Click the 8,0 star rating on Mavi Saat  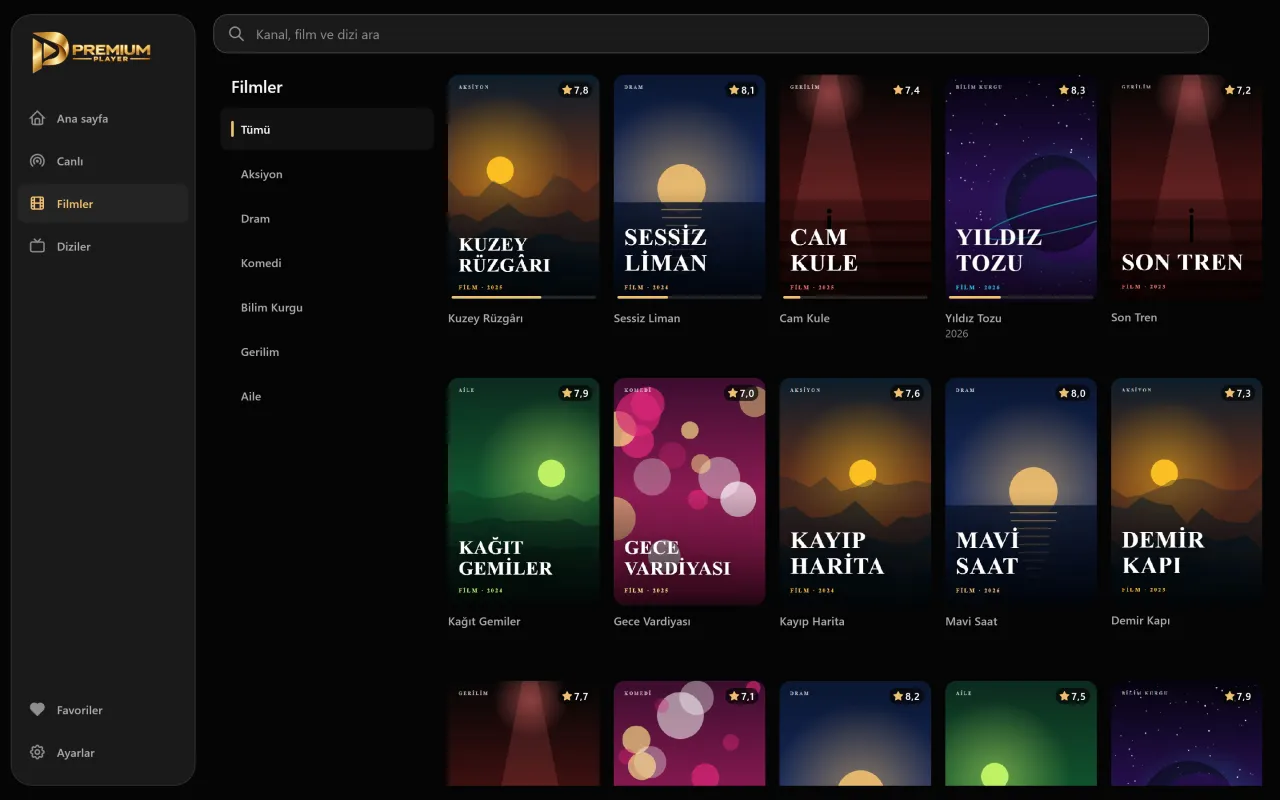coord(1072,393)
